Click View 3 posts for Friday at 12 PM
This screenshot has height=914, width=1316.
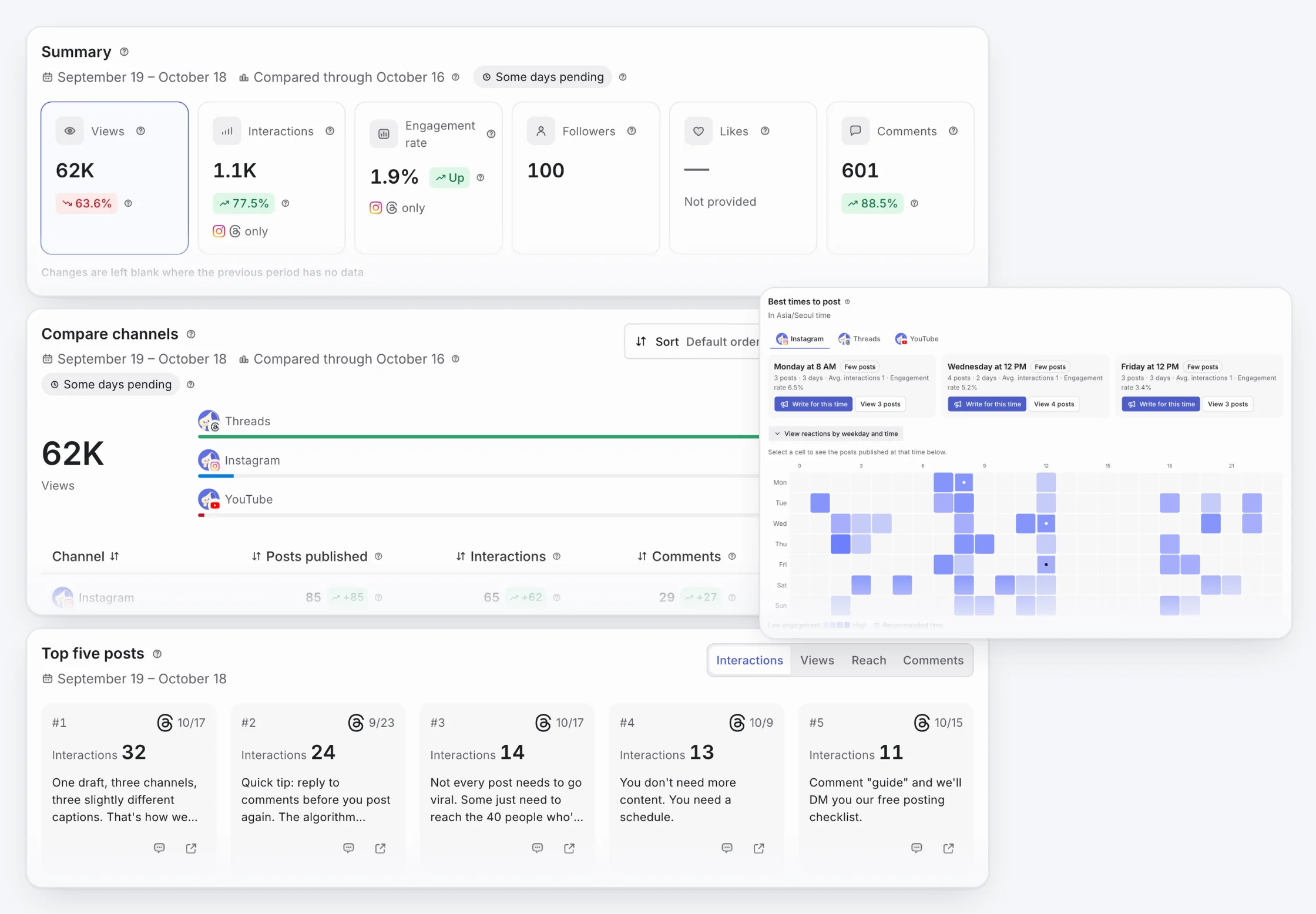(x=1228, y=404)
